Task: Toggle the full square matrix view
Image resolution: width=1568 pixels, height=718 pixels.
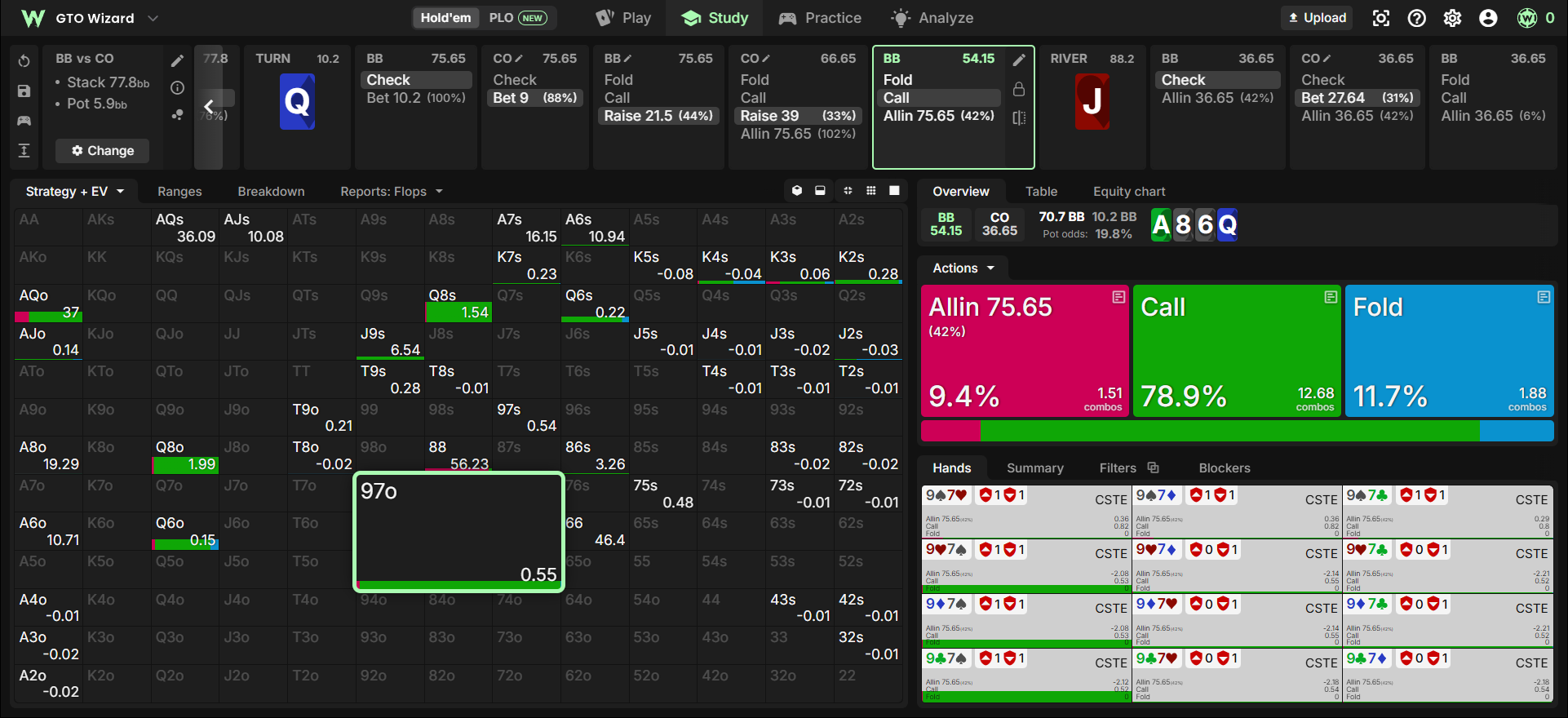Action: point(894,190)
